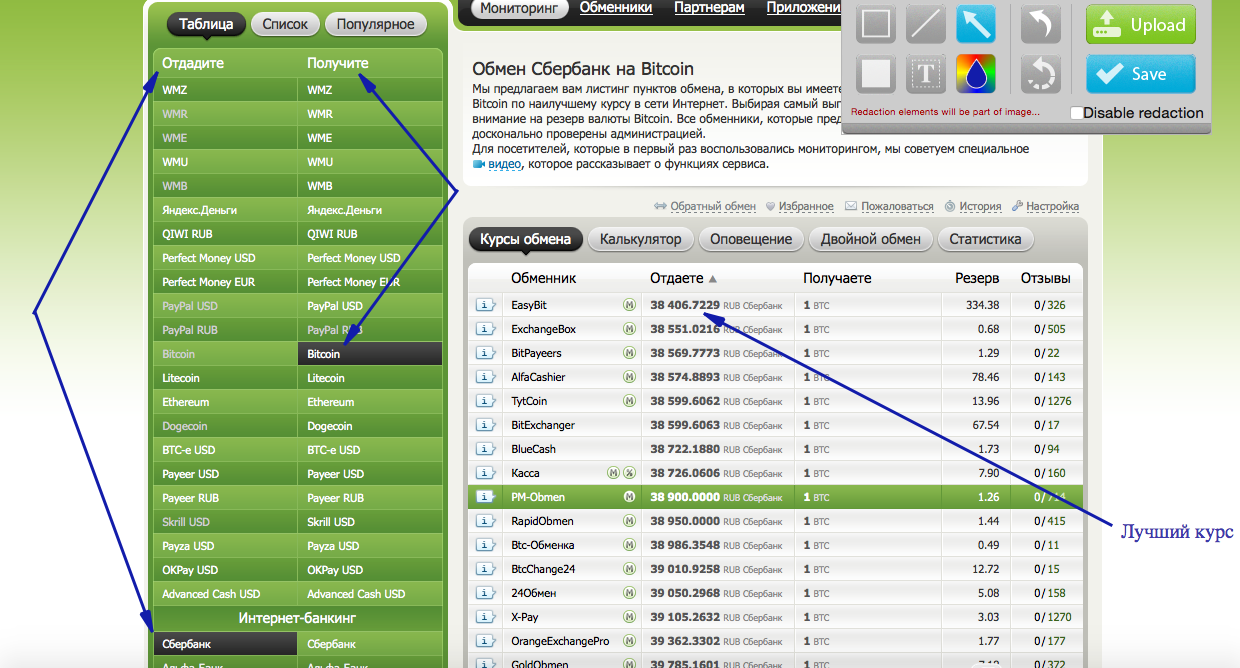This screenshot has width=1240, height=668.
Task: Sort by the Резерв column header
Action: [x=976, y=279]
